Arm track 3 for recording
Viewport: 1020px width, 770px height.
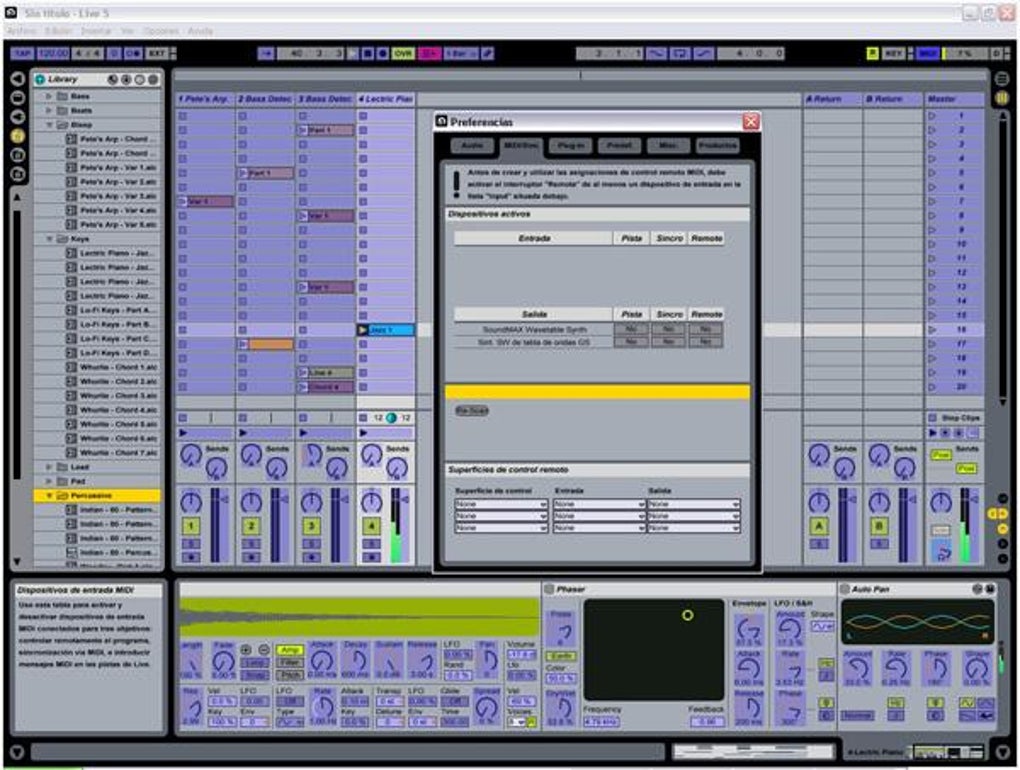click(311, 557)
